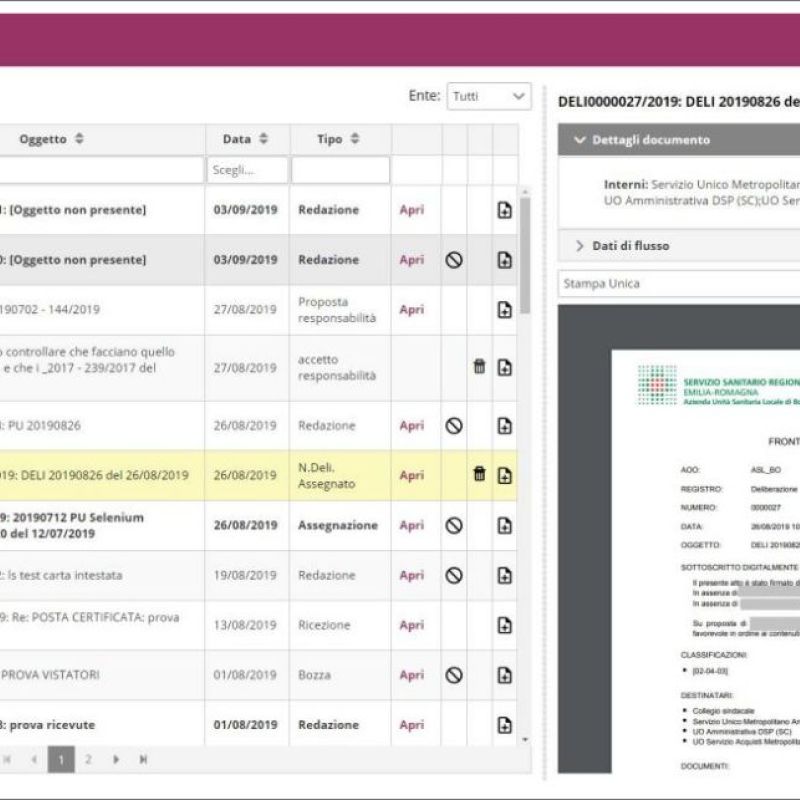Image resolution: width=800 pixels, height=800 pixels.
Task: Click the block icon in the Bozza row
Action: click(454, 675)
